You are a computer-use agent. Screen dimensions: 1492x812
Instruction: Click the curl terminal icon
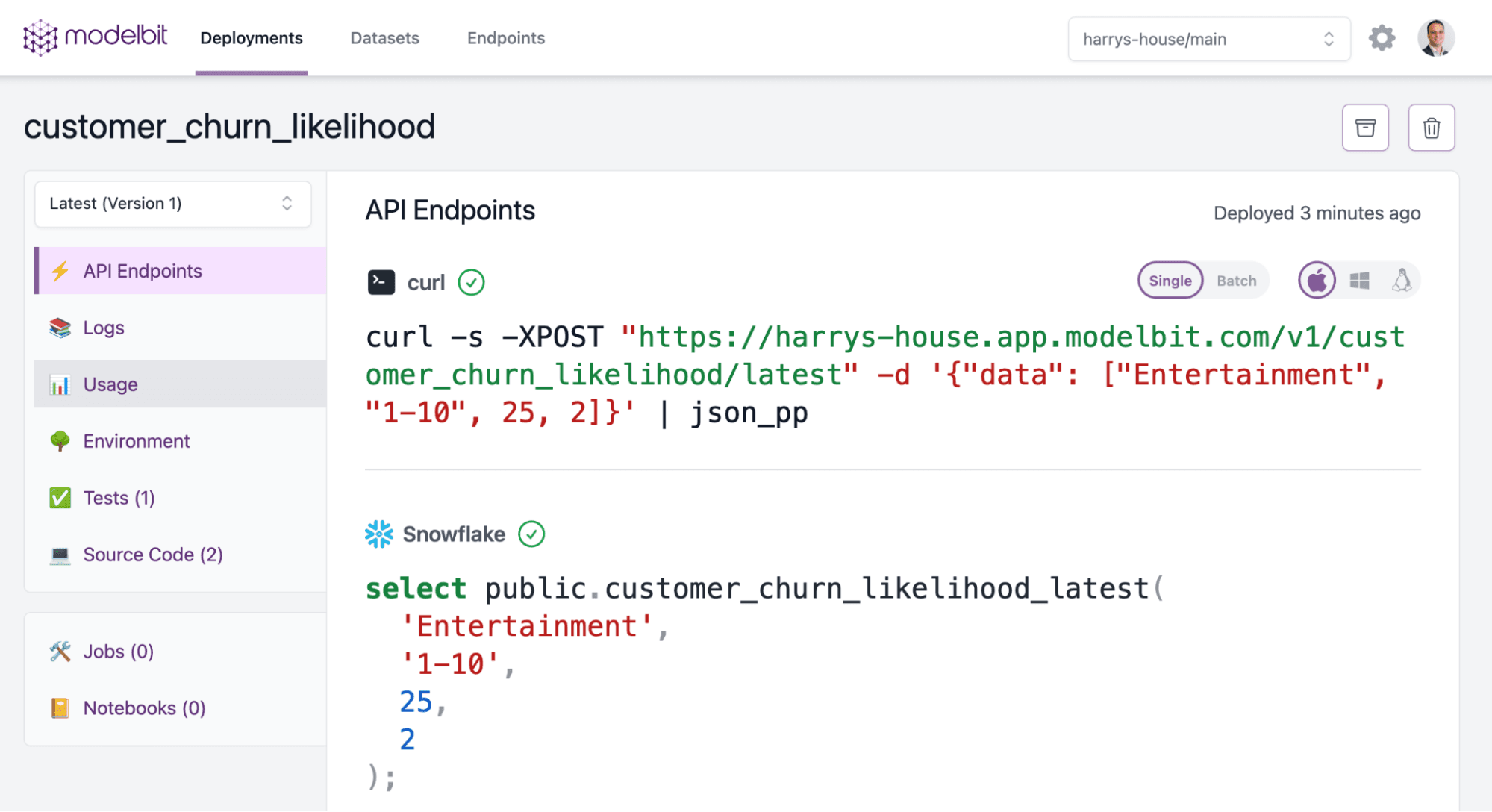pos(381,281)
